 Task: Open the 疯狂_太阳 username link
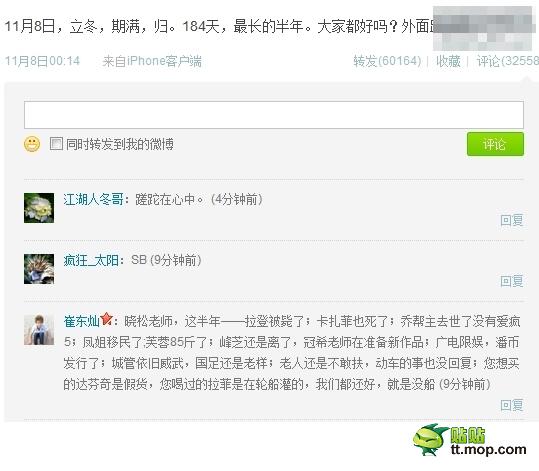(x=91, y=260)
